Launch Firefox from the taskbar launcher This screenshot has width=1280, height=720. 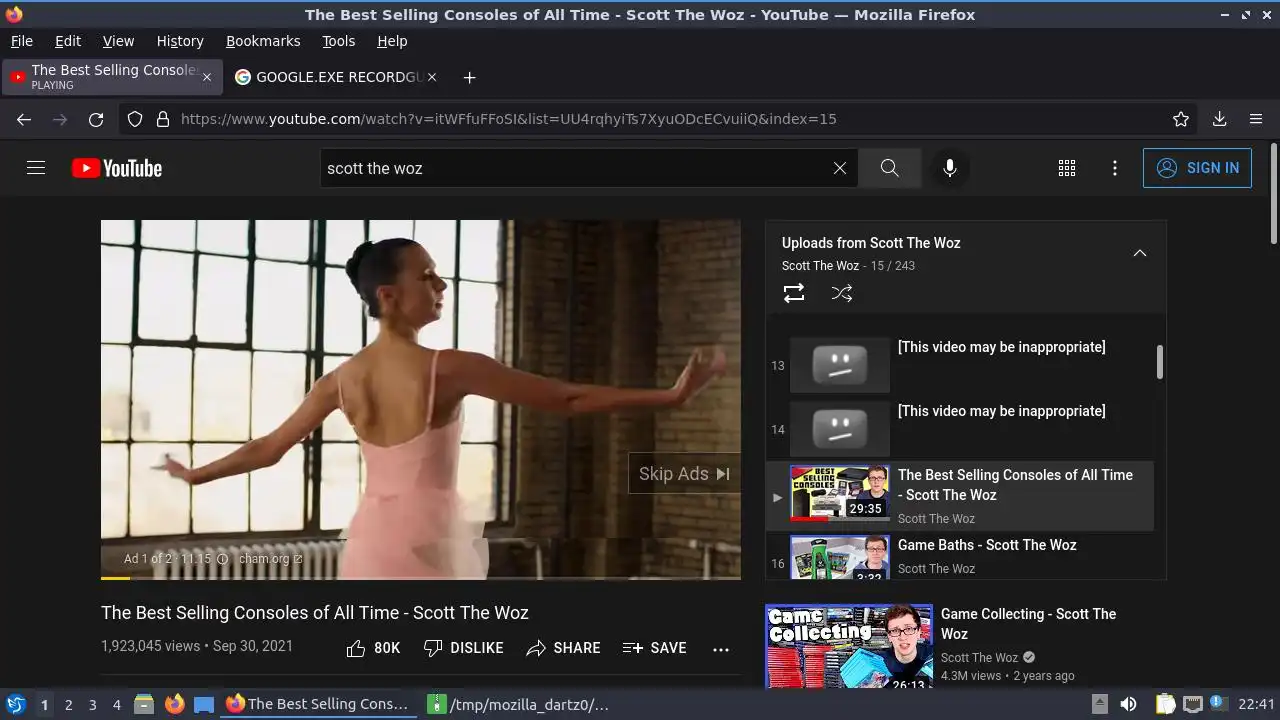click(175, 704)
